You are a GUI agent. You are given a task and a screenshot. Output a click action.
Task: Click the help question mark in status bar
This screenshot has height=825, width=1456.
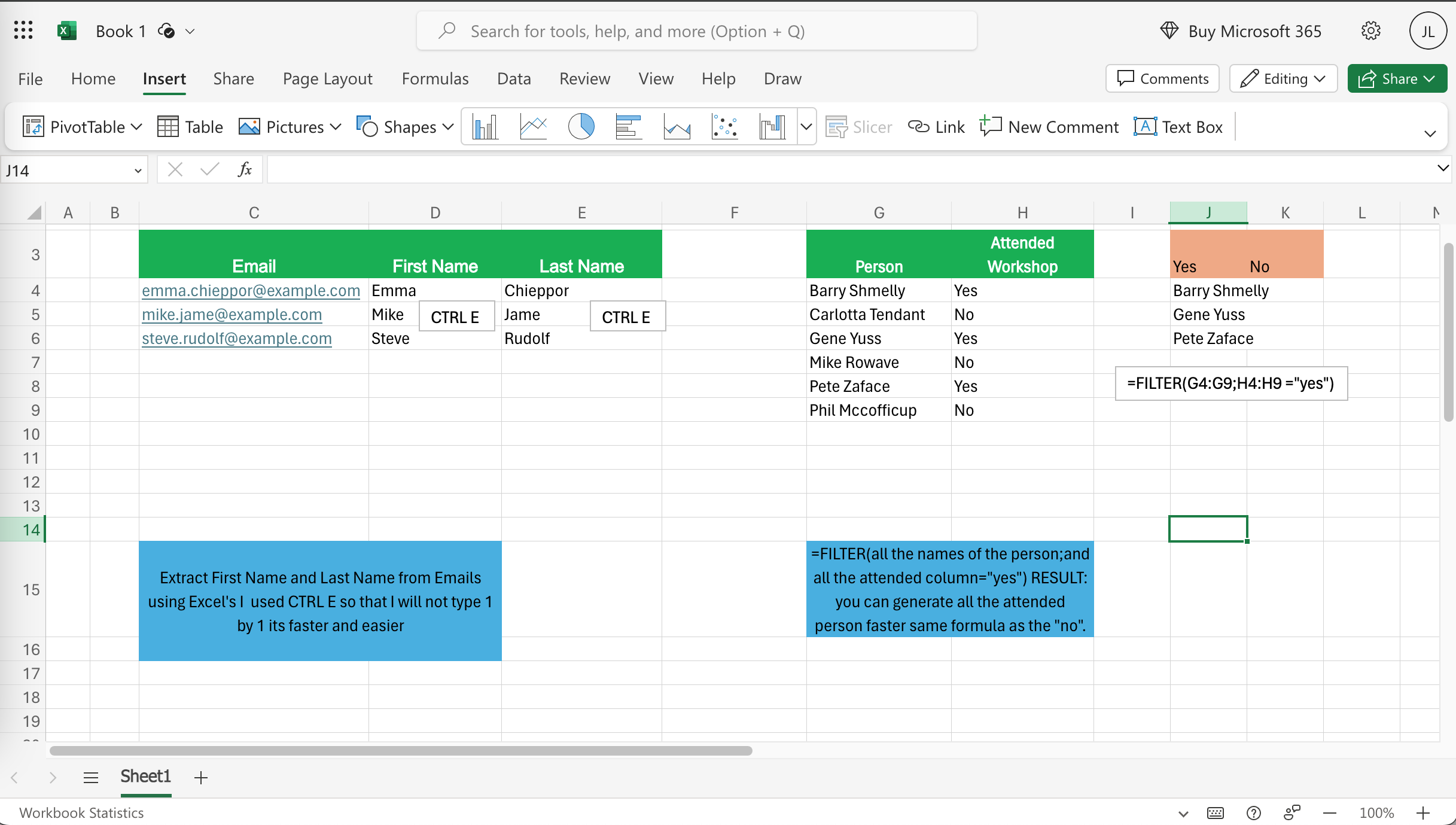click(x=1253, y=813)
